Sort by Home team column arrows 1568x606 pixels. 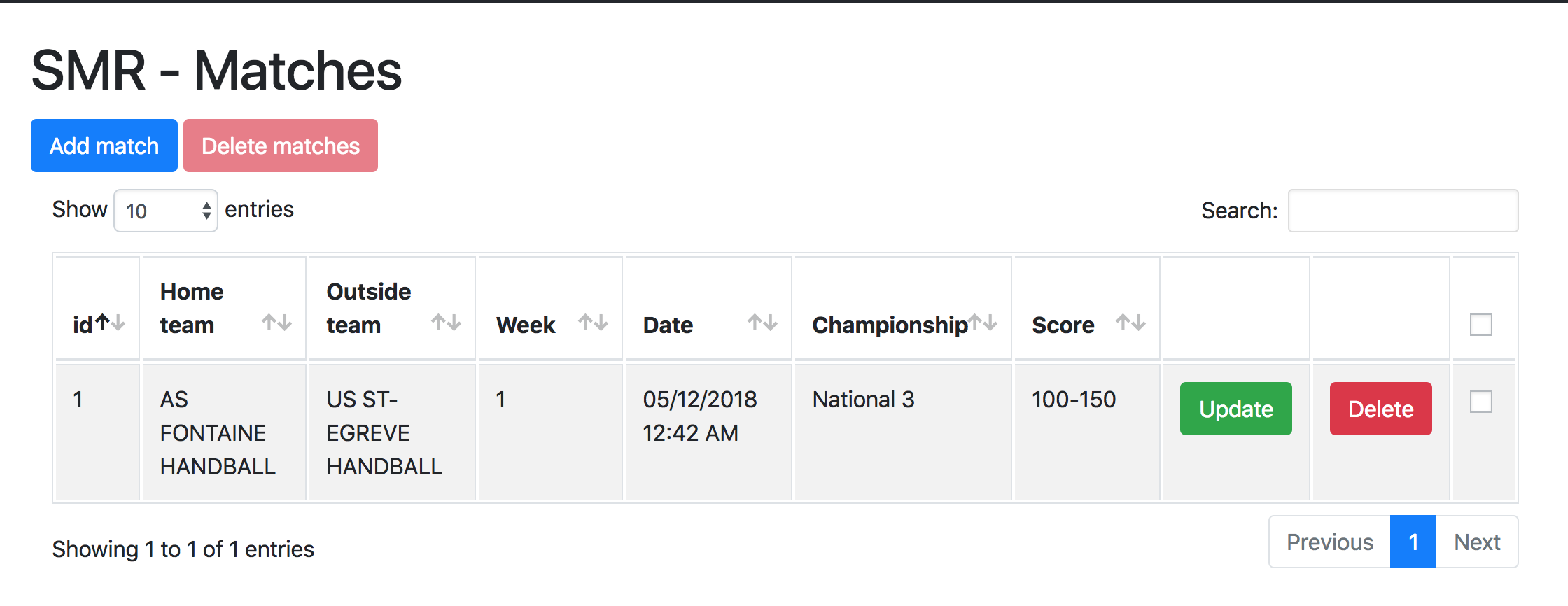276,323
